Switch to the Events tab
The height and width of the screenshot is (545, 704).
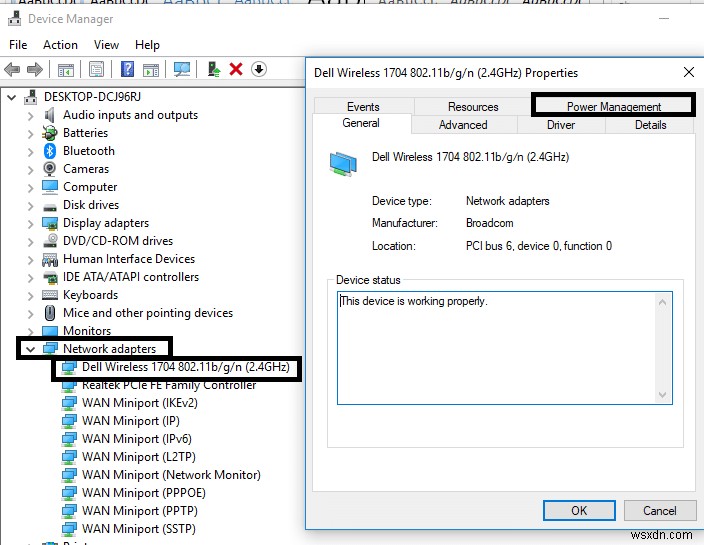click(363, 107)
